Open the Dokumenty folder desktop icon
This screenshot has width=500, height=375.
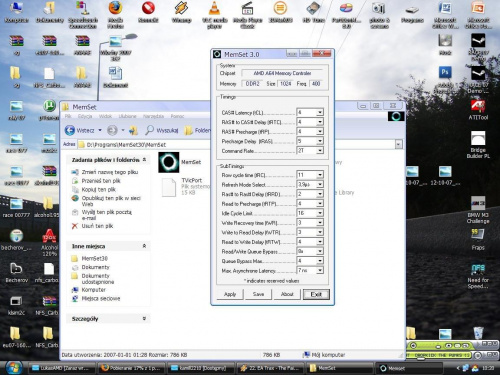(x=49, y=12)
